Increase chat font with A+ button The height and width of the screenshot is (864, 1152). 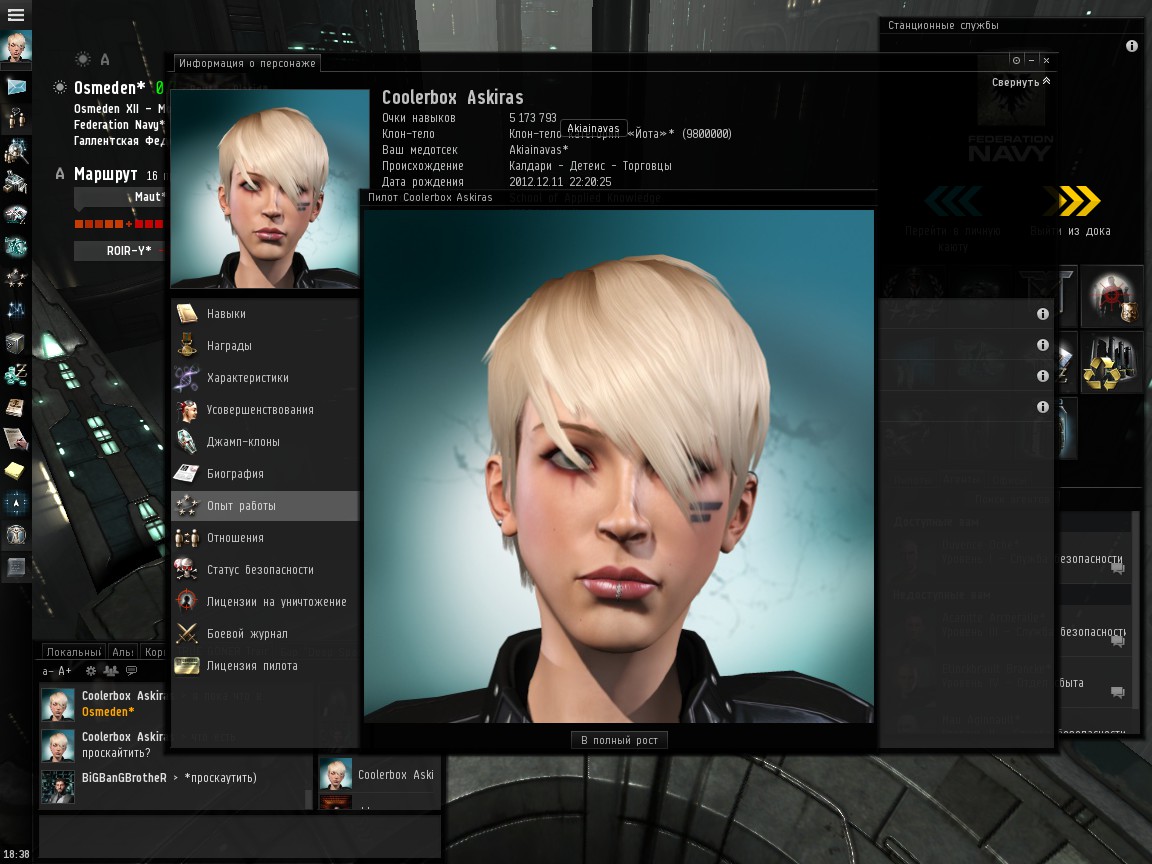[x=65, y=671]
